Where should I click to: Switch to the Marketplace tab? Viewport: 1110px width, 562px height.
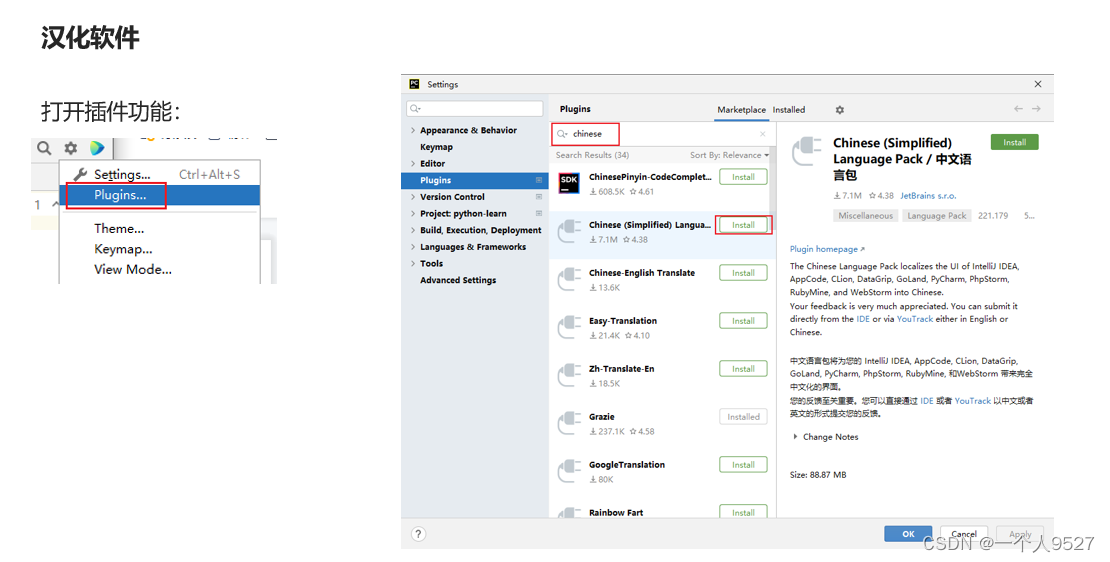pos(741,110)
